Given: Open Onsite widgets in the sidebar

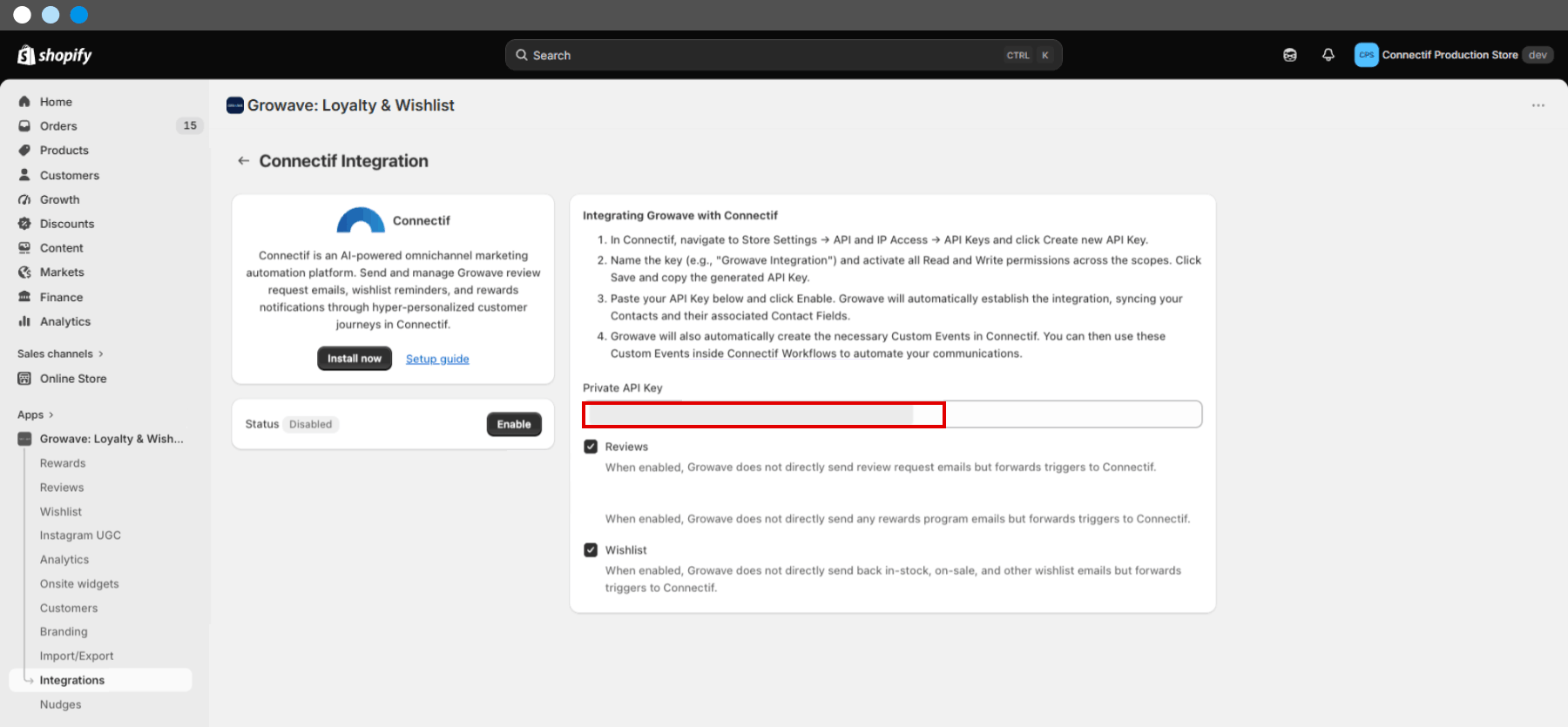Looking at the screenshot, I should (x=79, y=584).
